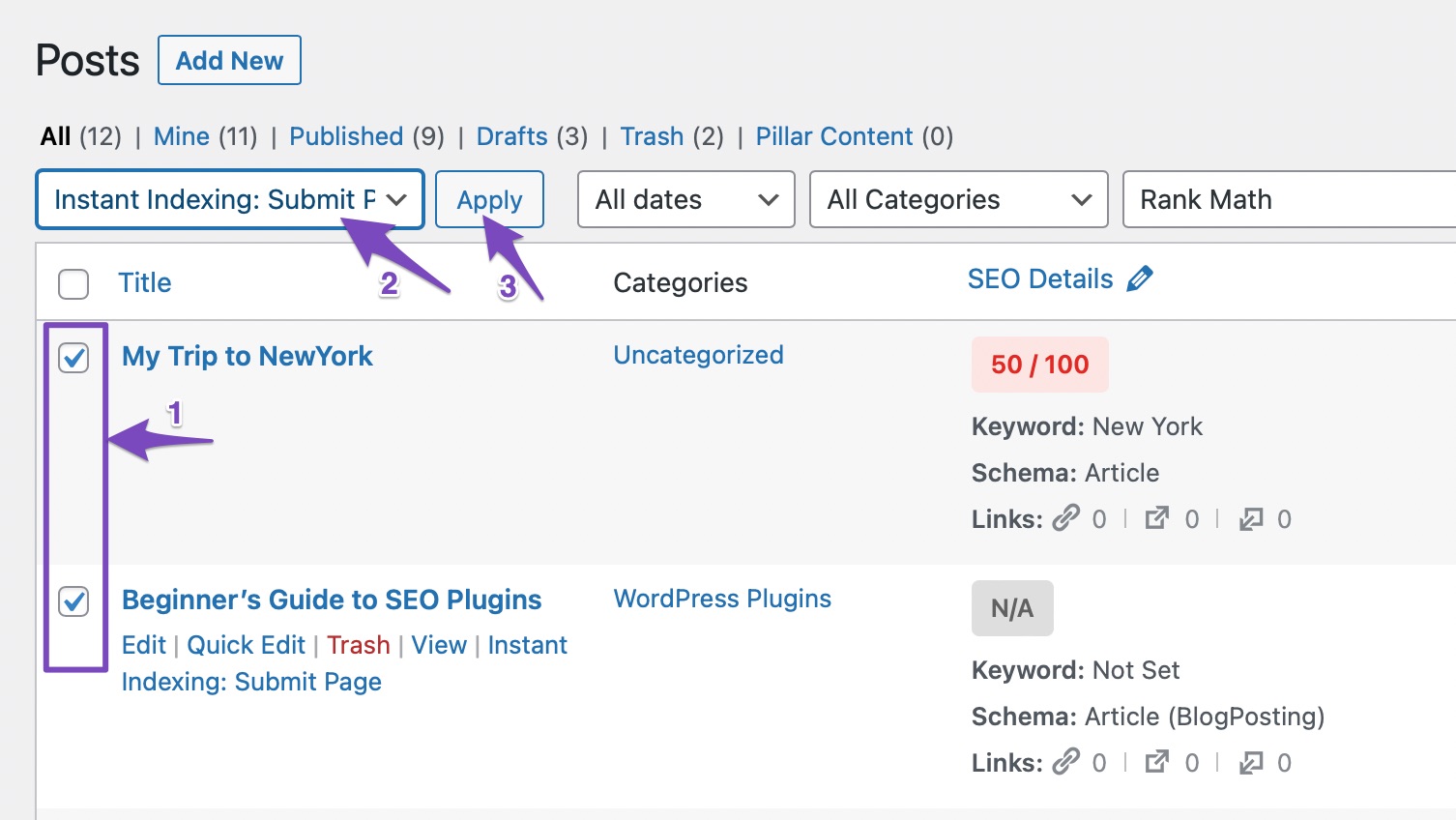Uncheck the Beginner's Guide to SEO Plugins checkbox
This screenshot has height=820, width=1456.
point(73,601)
